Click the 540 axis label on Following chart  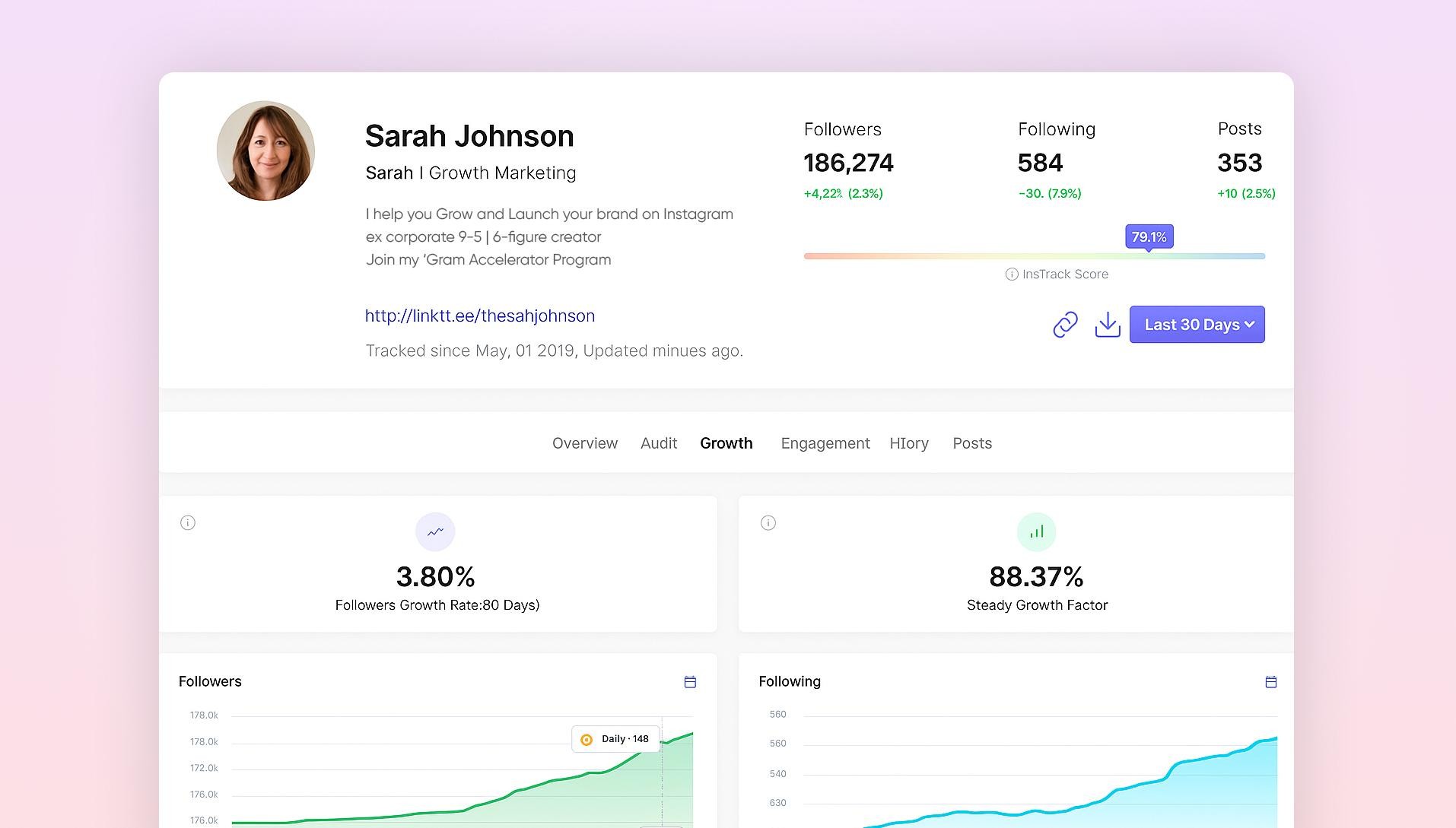click(x=777, y=774)
